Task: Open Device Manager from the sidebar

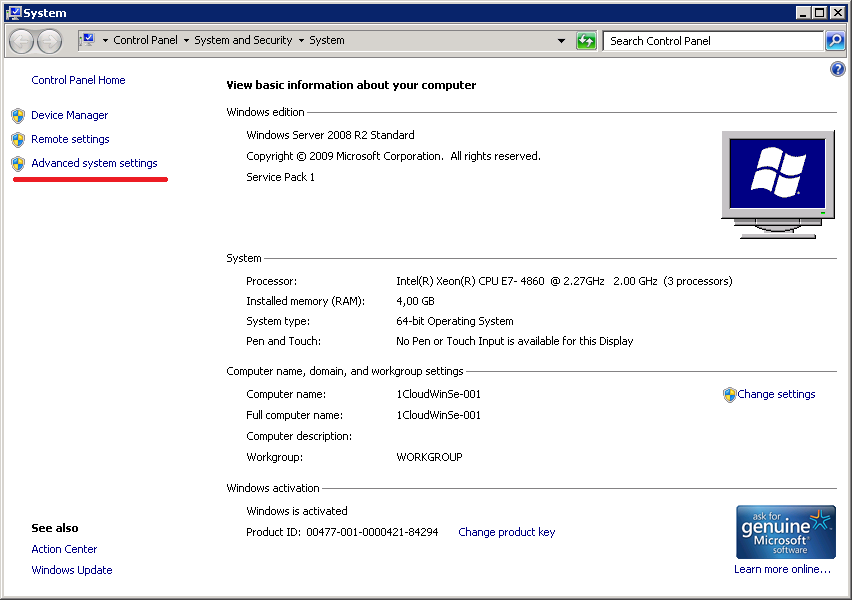Action: (68, 115)
